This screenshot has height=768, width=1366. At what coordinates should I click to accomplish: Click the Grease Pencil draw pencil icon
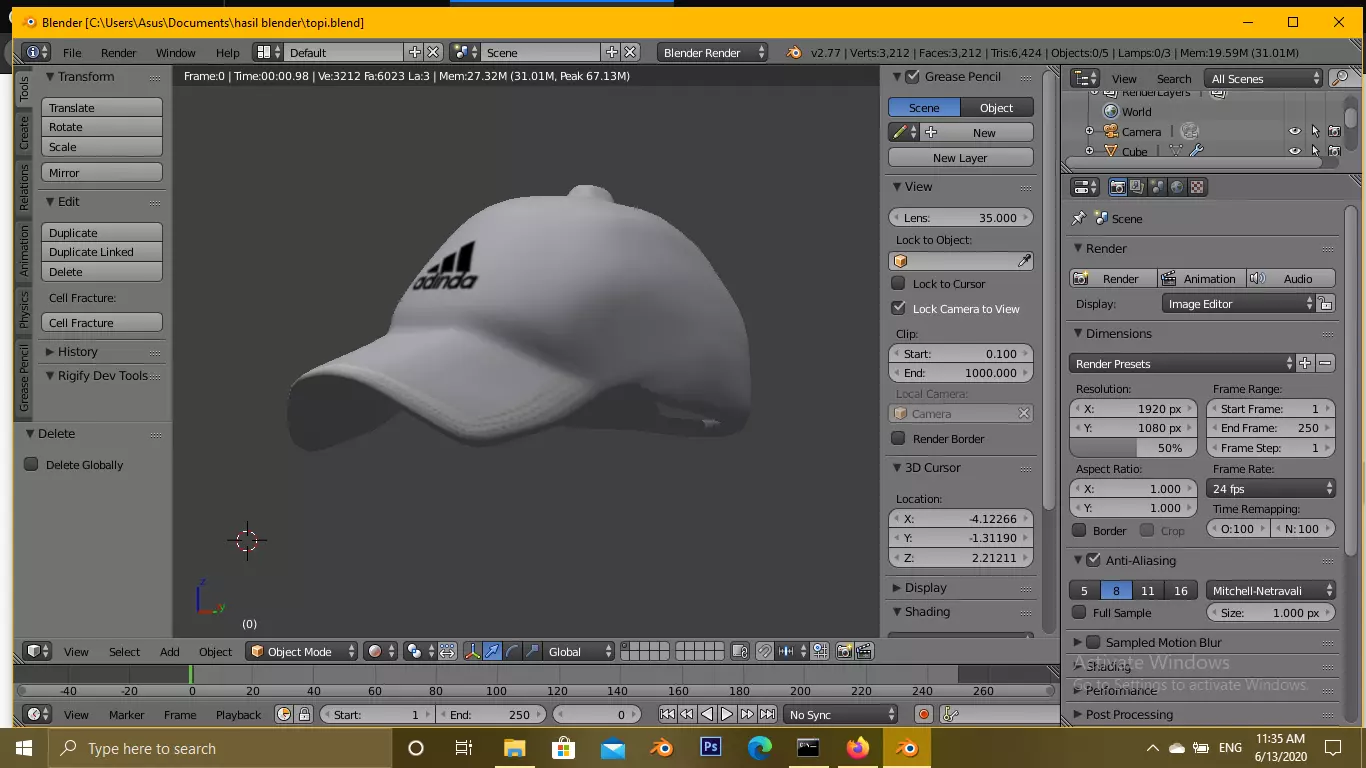click(x=899, y=132)
